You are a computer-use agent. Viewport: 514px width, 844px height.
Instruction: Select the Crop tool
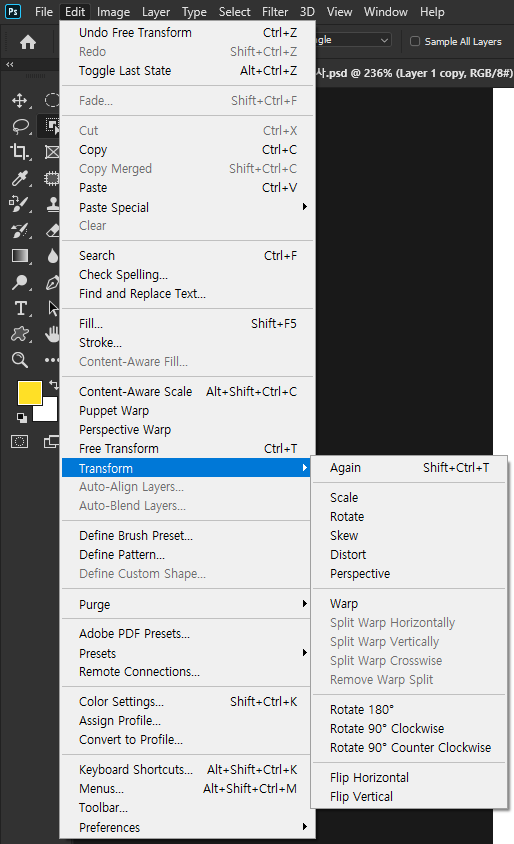click(20, 152)
